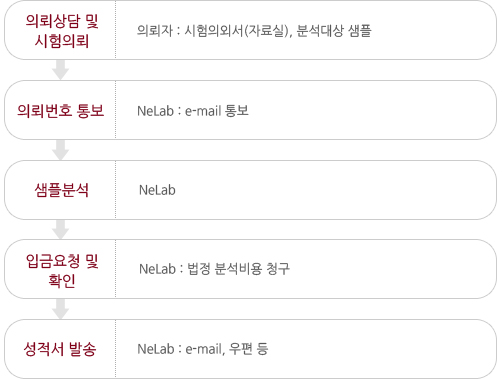The width and height of the screenshot is (503, 379).
Task: Click the lone NeLab text in 샘플분석 row
Action: point(157,190)
